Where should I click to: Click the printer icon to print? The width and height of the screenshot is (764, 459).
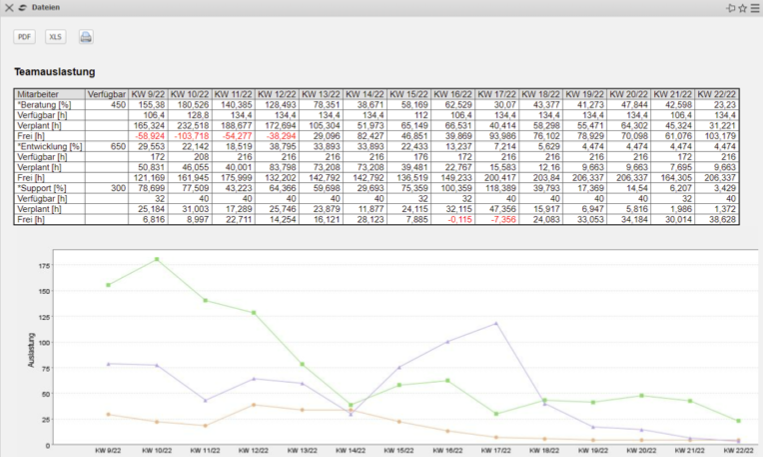[86, 37]
